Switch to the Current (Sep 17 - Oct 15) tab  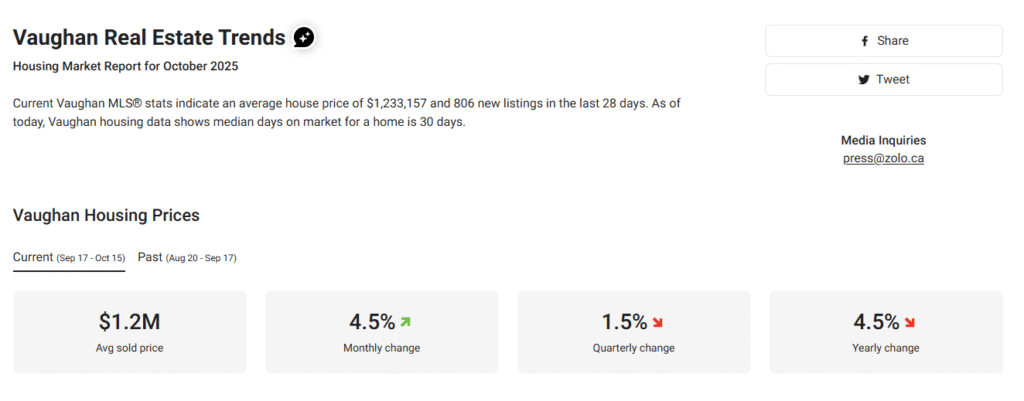point(69,257)
